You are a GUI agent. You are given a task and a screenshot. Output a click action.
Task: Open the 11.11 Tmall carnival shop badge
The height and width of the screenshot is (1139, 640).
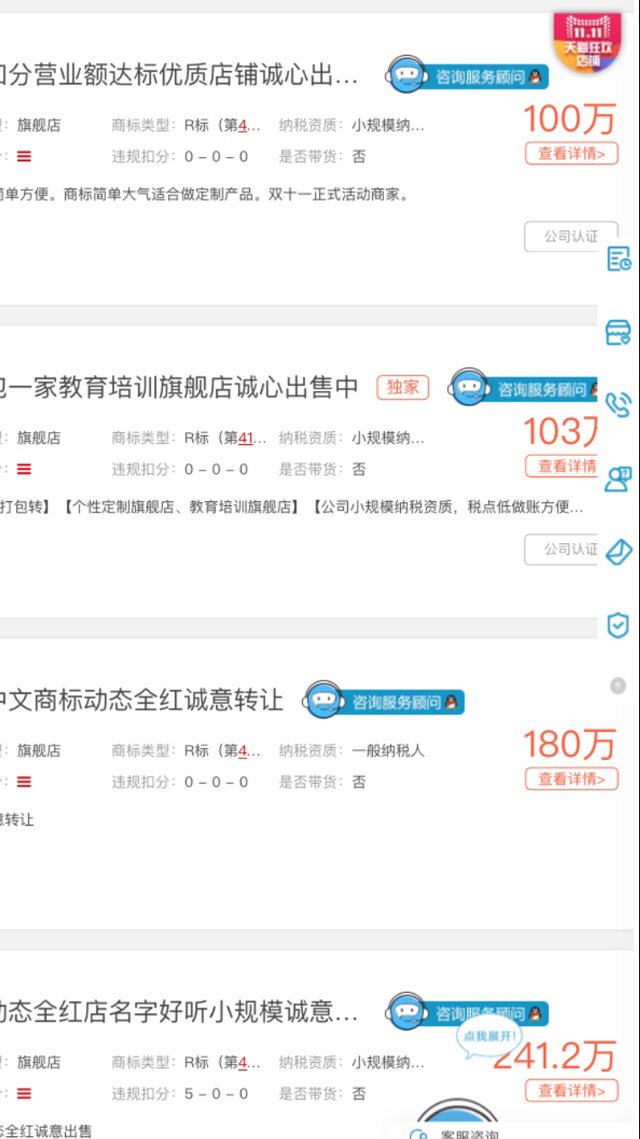pyautogui.click(x=588, y=42)
